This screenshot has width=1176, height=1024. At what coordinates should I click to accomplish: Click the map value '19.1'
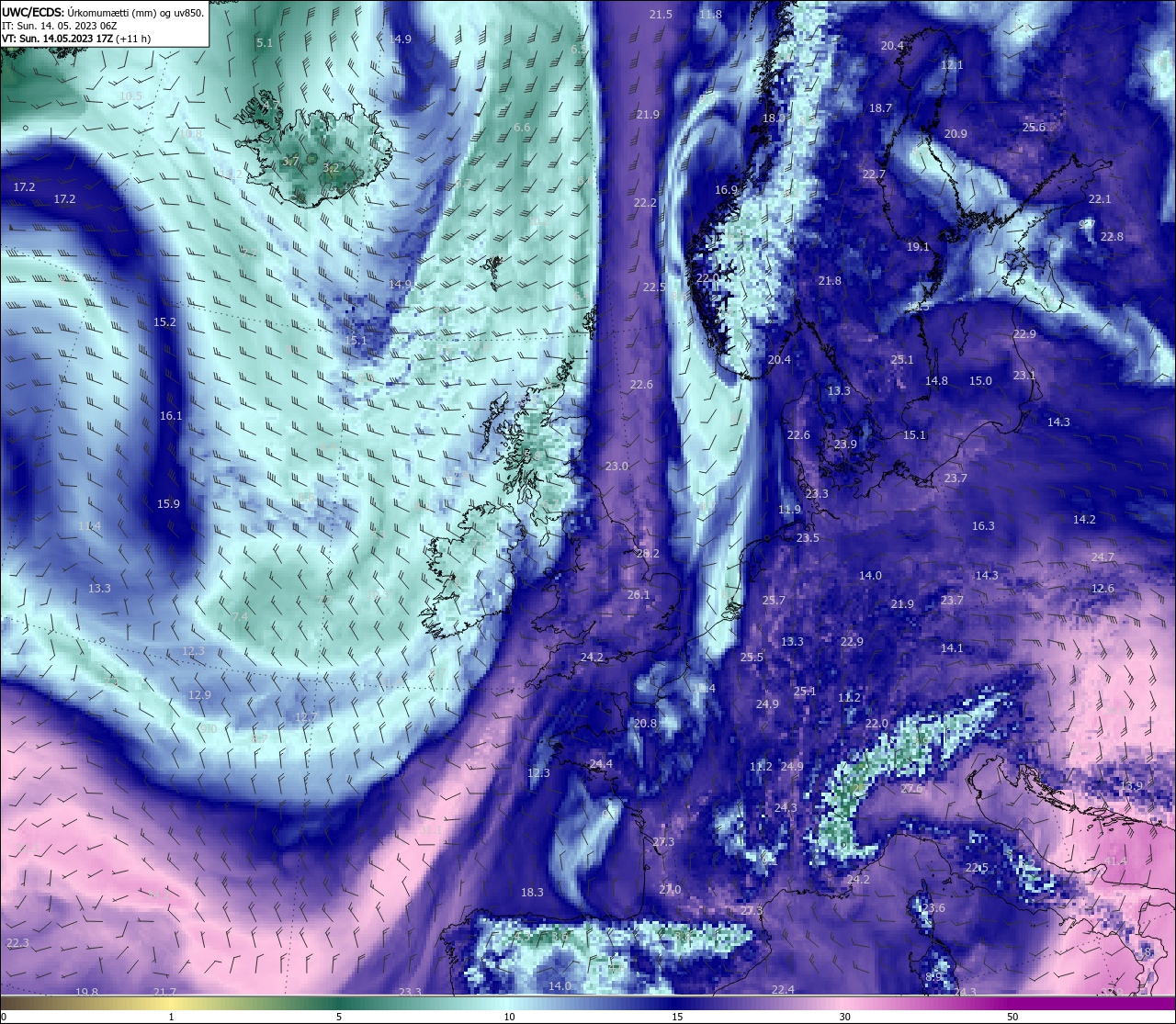pyautogui.click(x=918, y=247)
